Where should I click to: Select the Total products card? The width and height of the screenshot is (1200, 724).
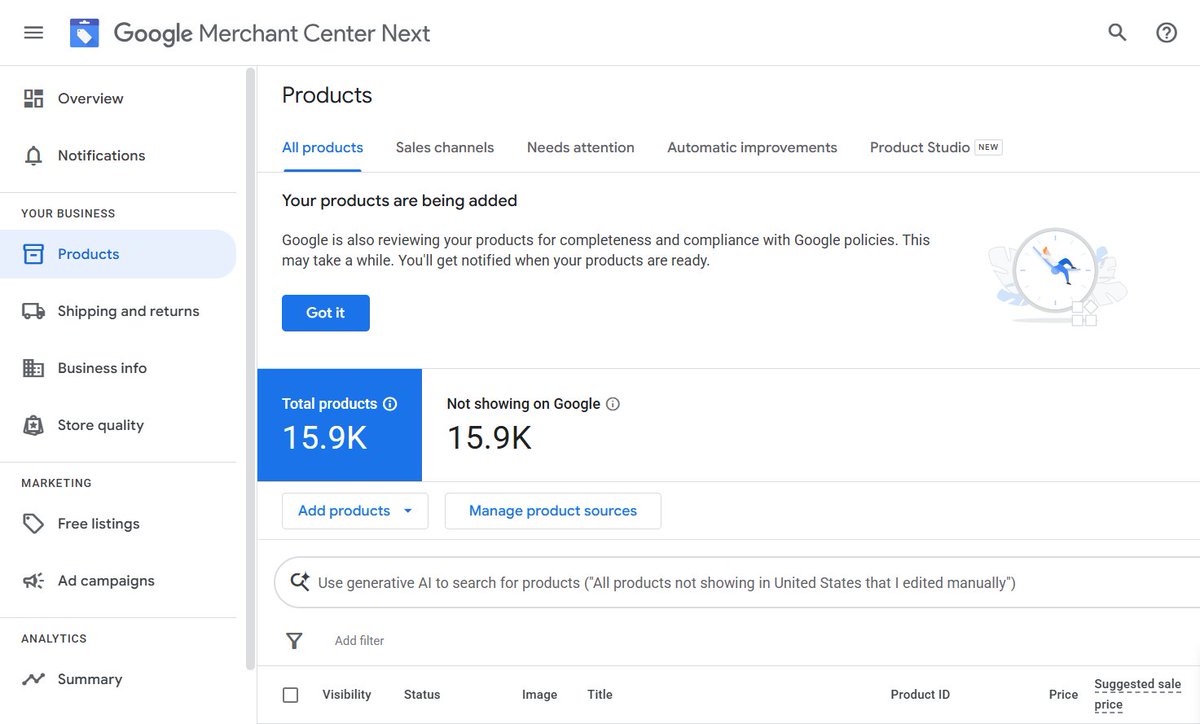(x=340, y=425)
